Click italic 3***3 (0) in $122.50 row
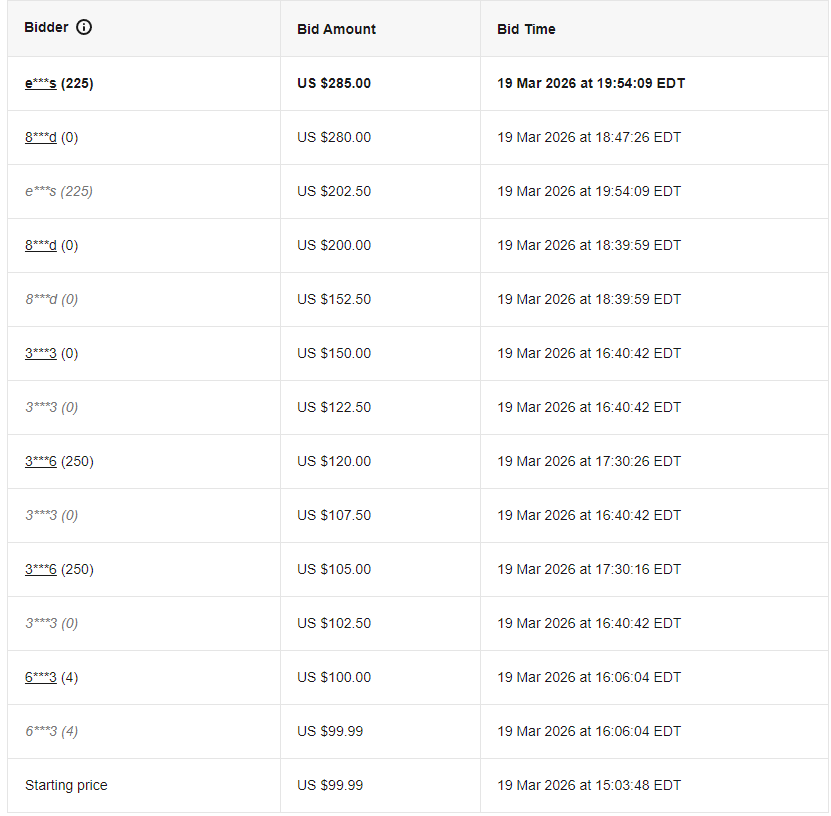This screenshot has width=831, height=816. click(x=51, y=408)
